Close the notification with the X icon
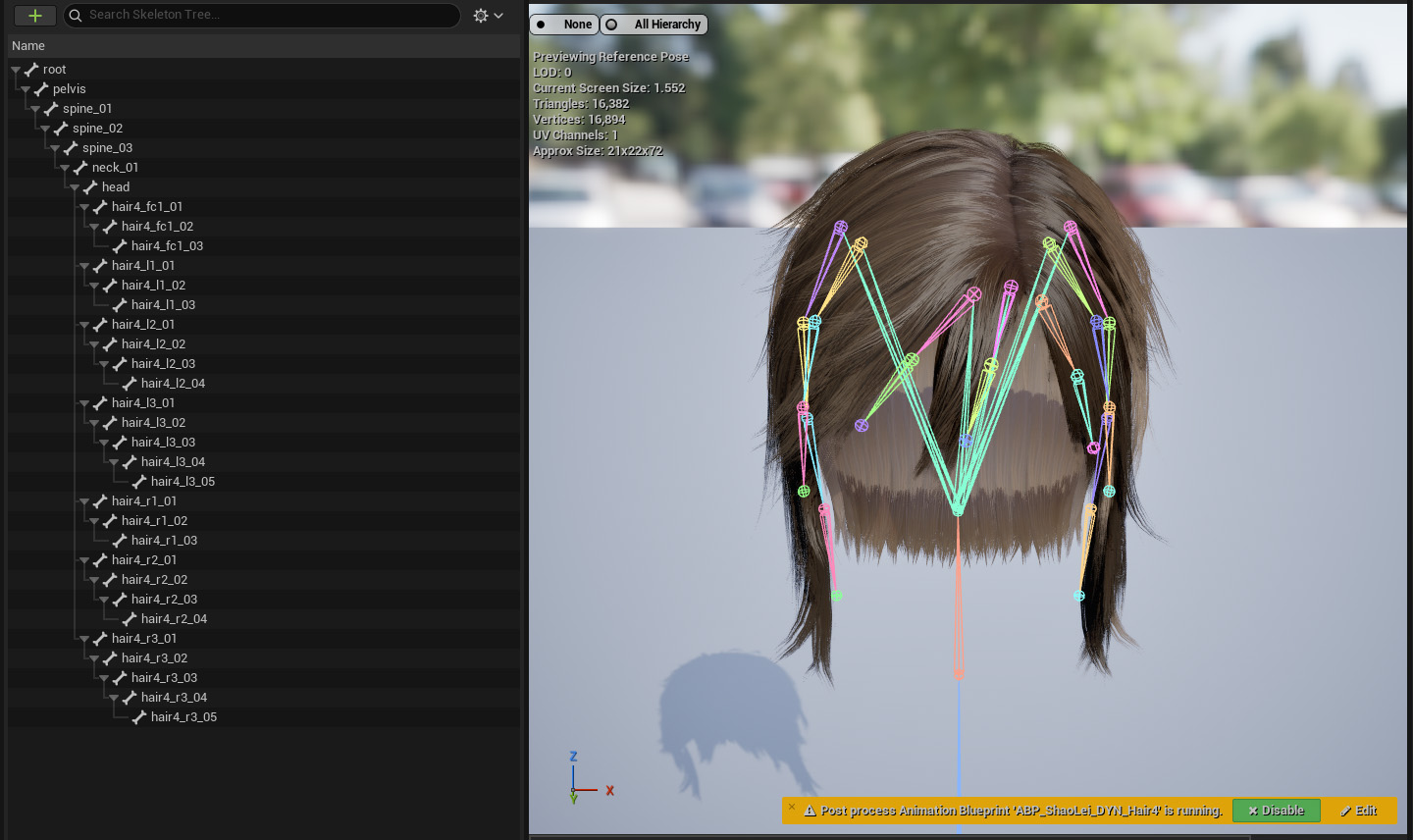The height and width of the screenshot is (840, 1413). pos(792,808)
